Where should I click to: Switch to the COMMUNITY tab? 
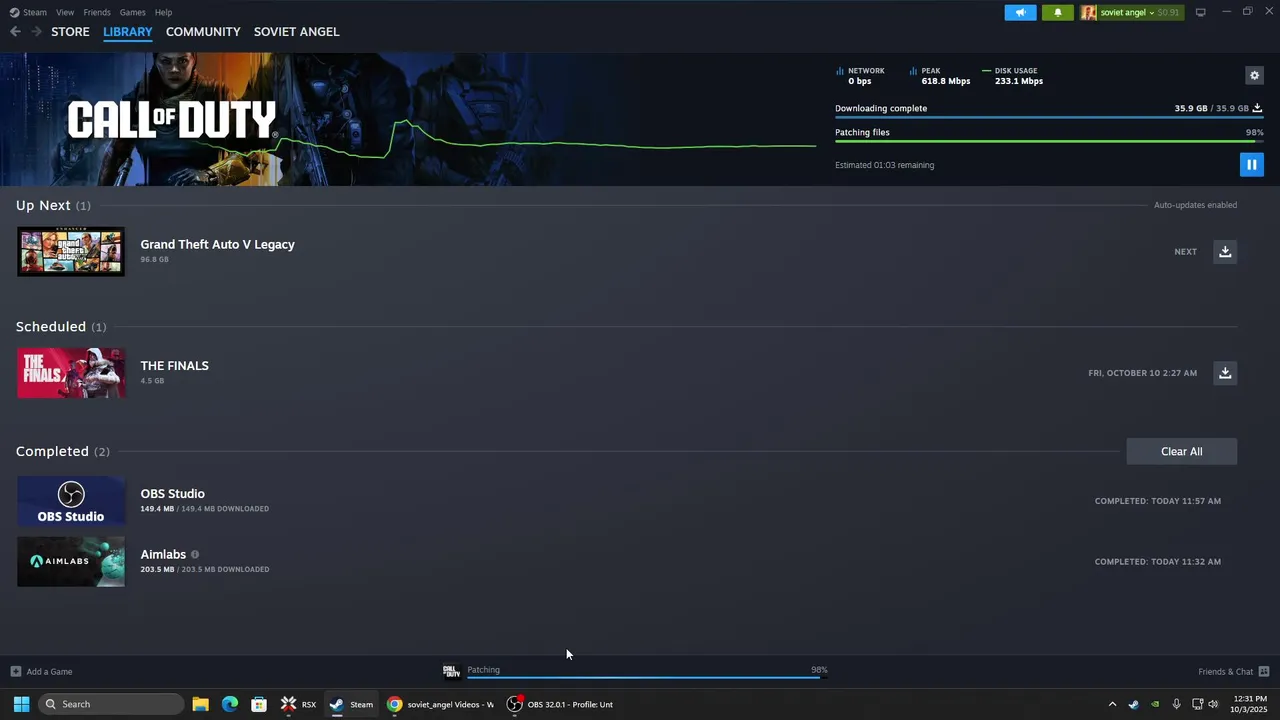point(203,32)
